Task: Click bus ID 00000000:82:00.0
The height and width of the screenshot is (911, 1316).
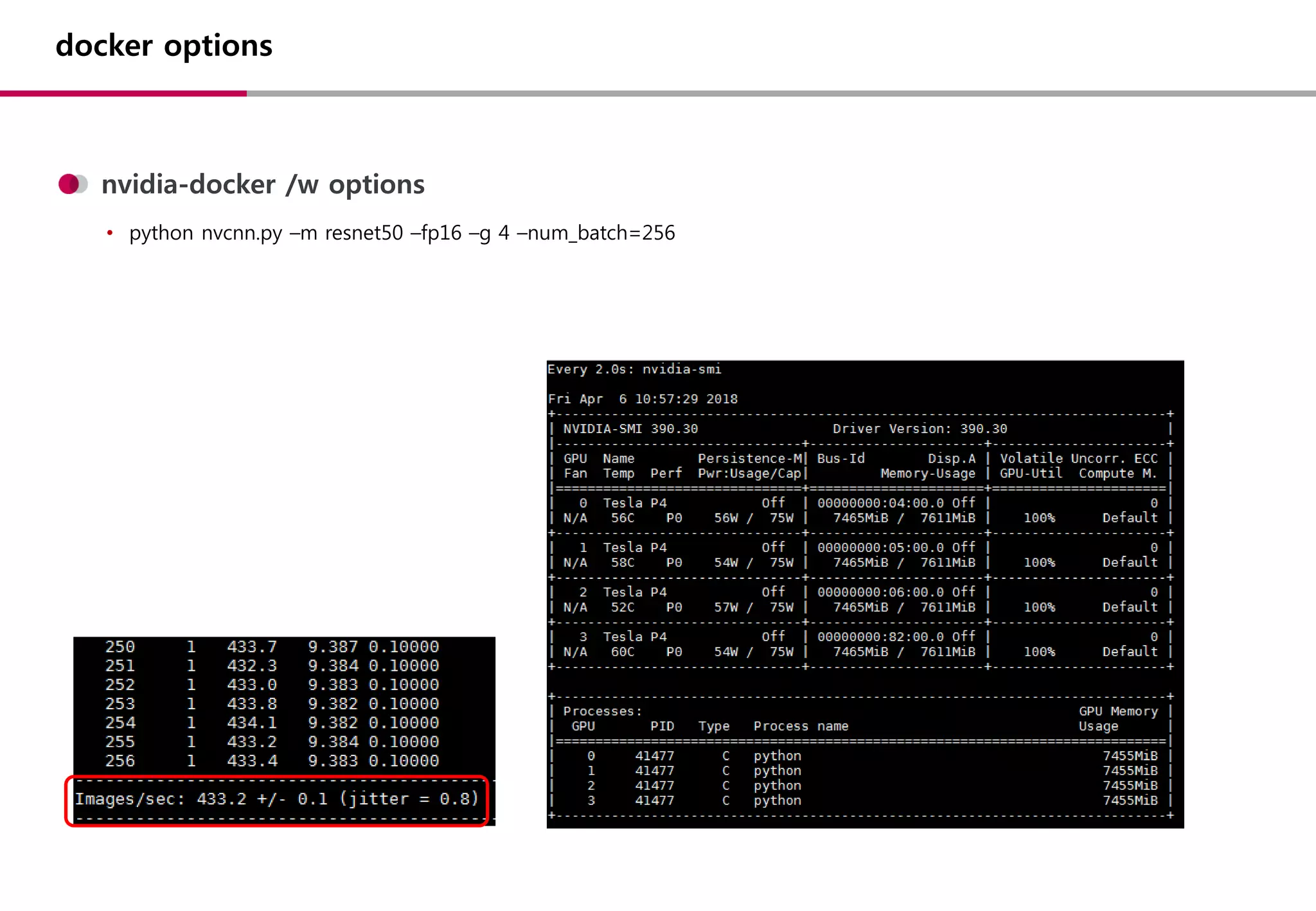Action: click(881, 637)
